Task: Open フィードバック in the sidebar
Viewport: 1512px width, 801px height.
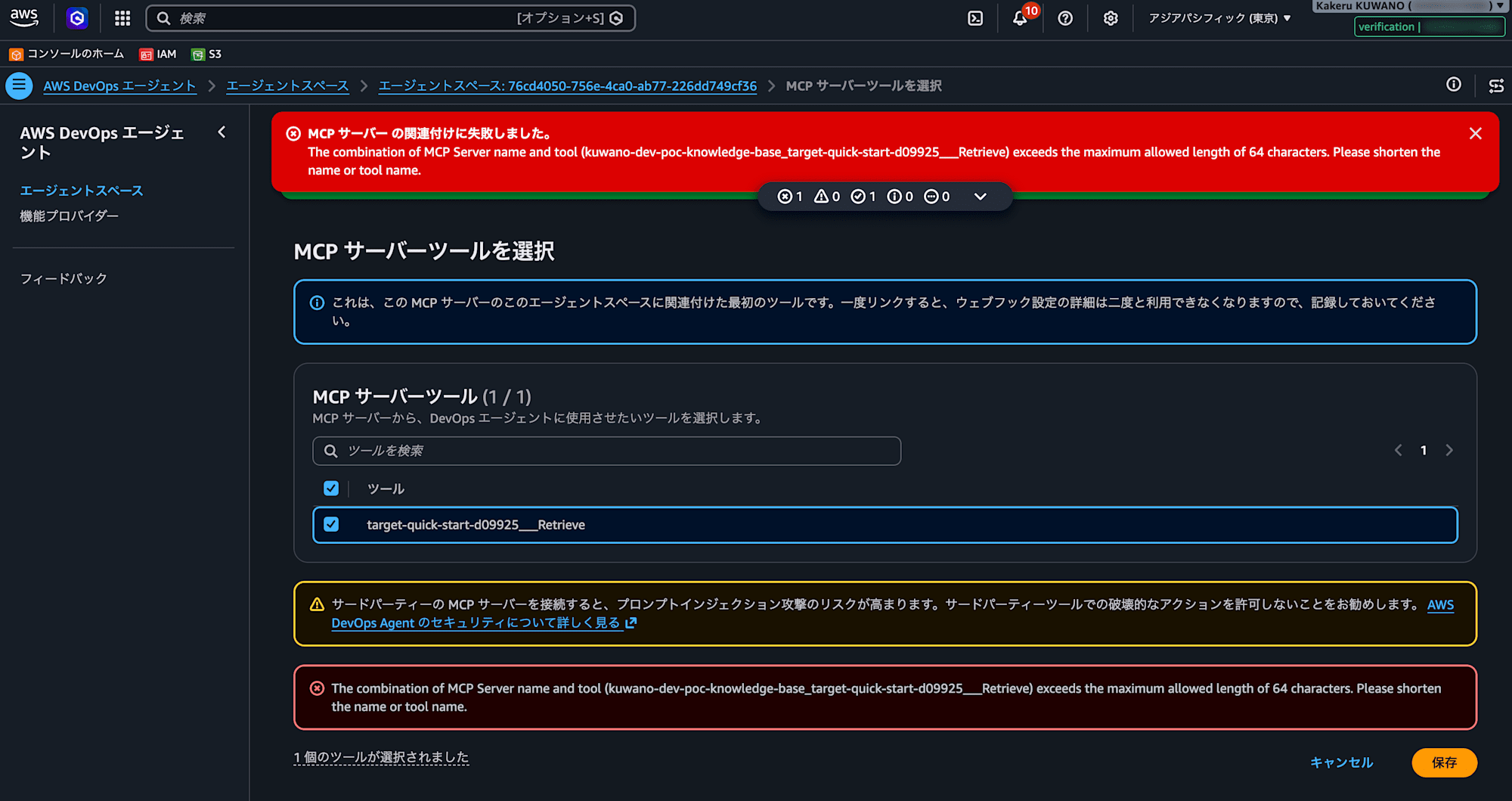Action: click(64, 278)
